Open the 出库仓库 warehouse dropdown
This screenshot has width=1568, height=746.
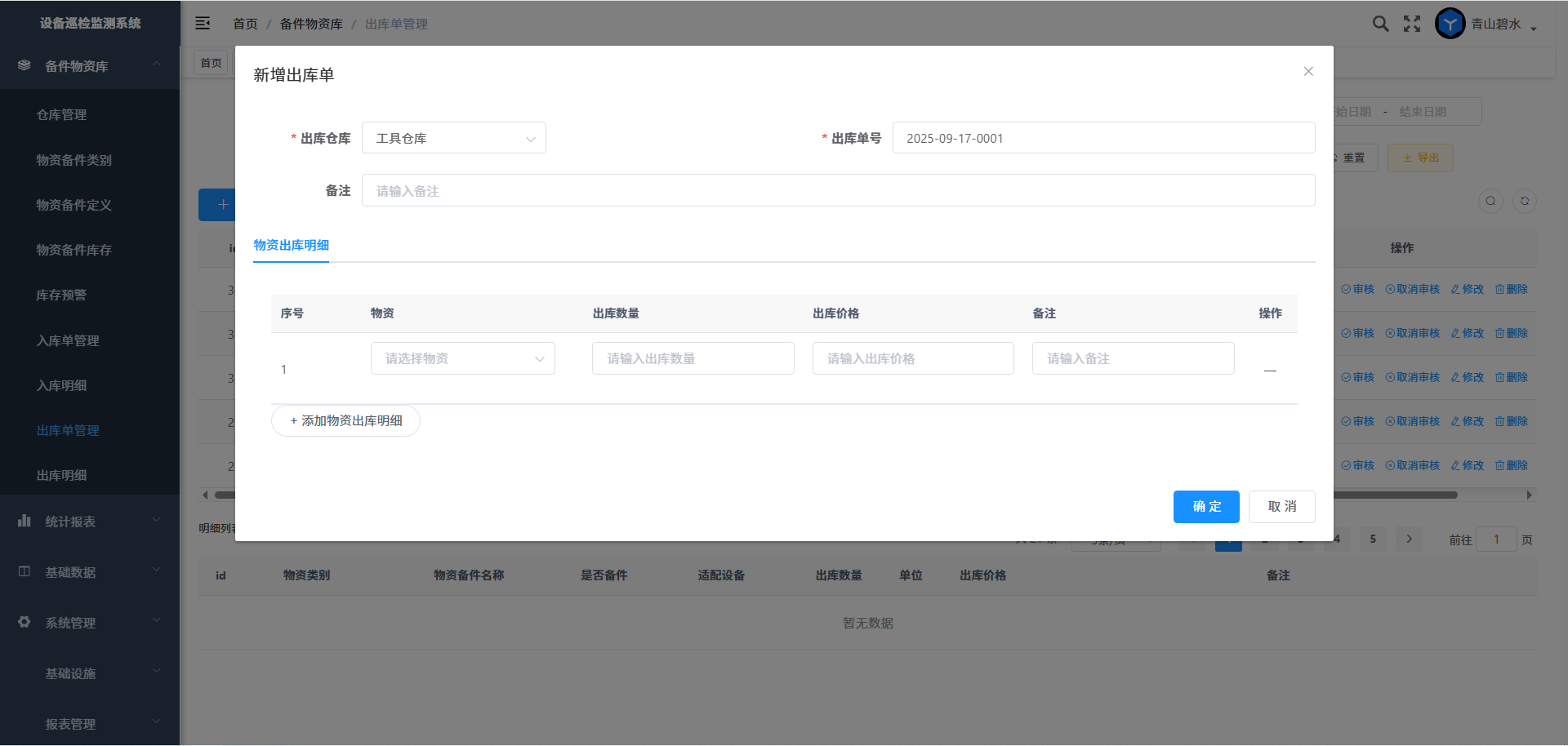click(453, 138)
